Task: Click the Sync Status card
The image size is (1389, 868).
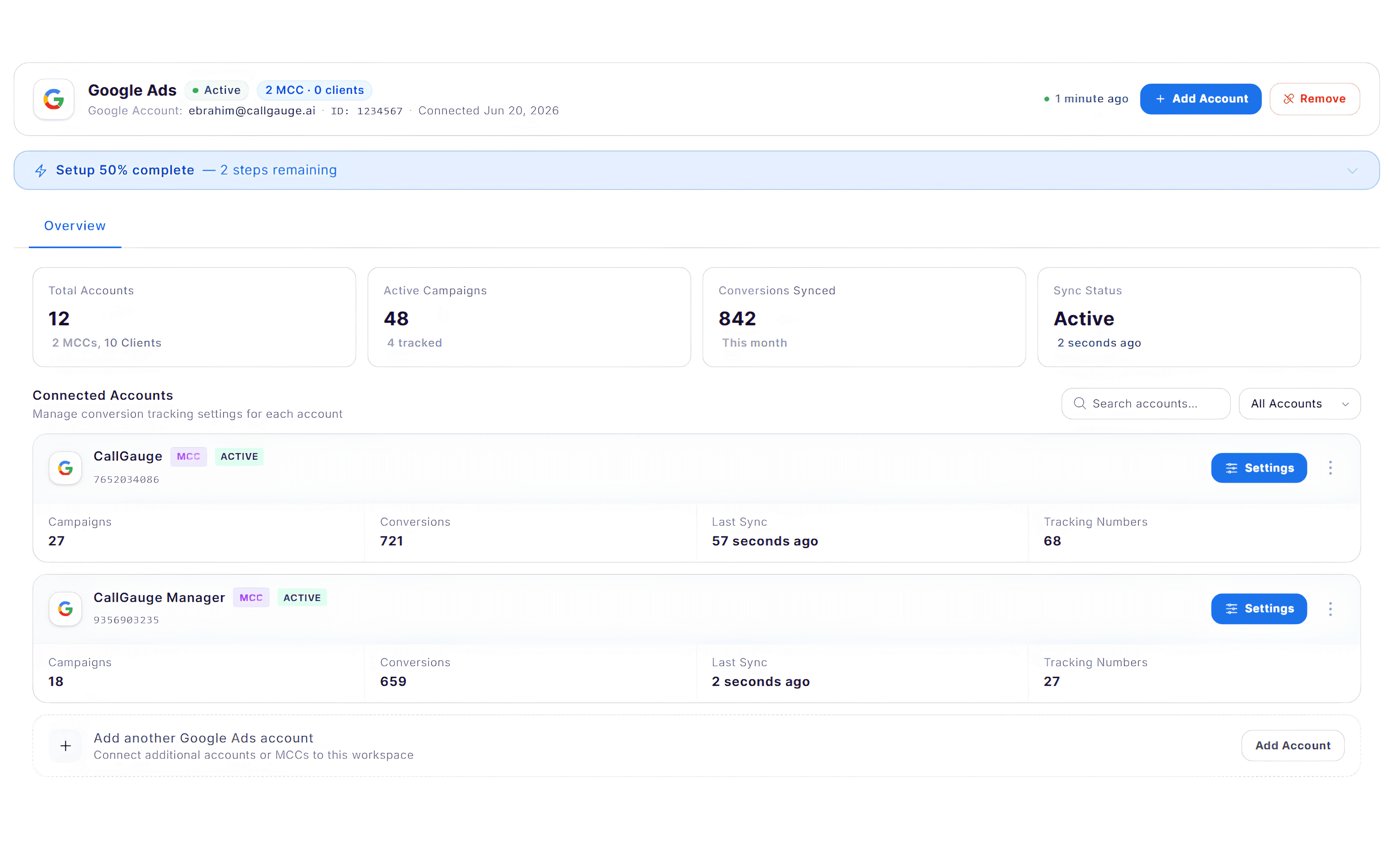Action: [x=1199, y=317]
